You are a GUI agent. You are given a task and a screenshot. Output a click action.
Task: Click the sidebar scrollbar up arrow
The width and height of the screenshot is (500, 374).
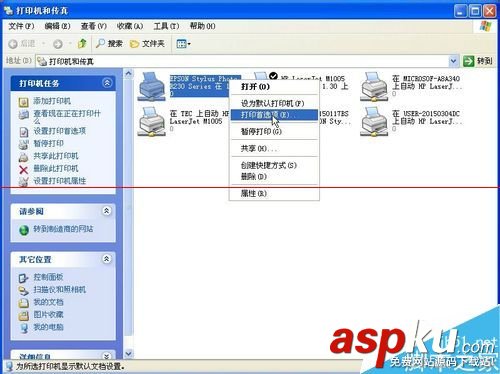[128, 73]
